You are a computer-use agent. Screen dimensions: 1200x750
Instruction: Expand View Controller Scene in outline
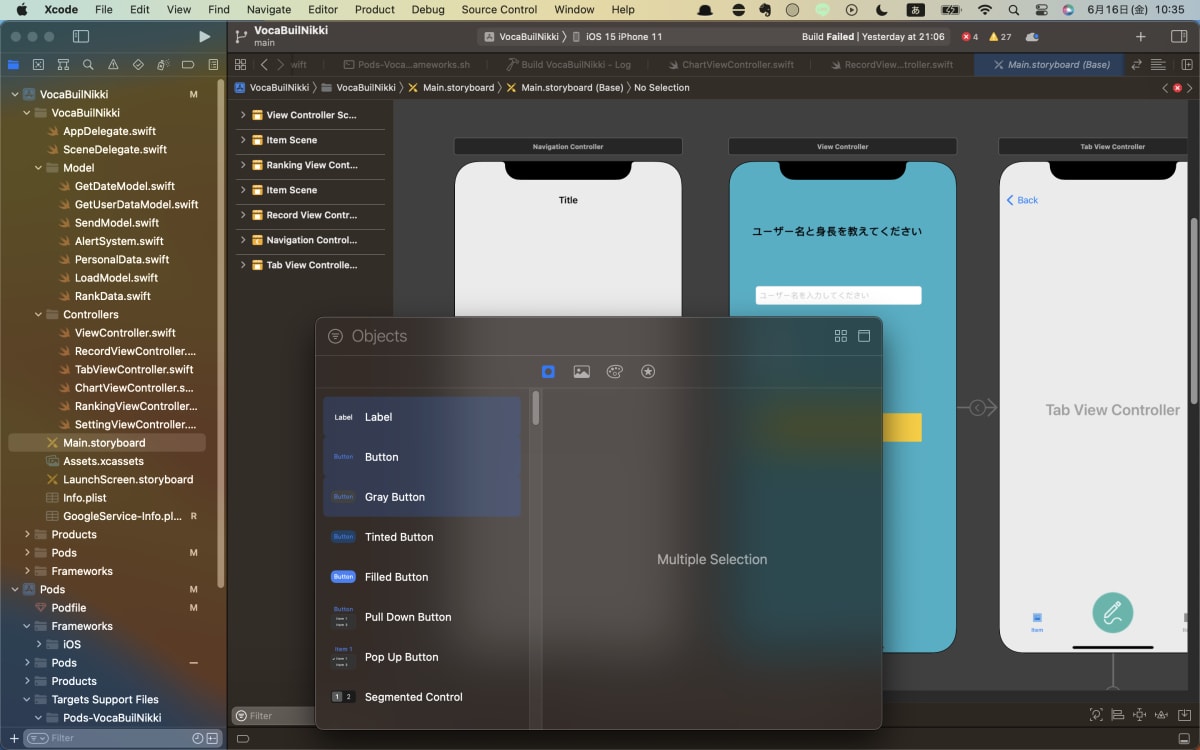(x=243, y=115)
